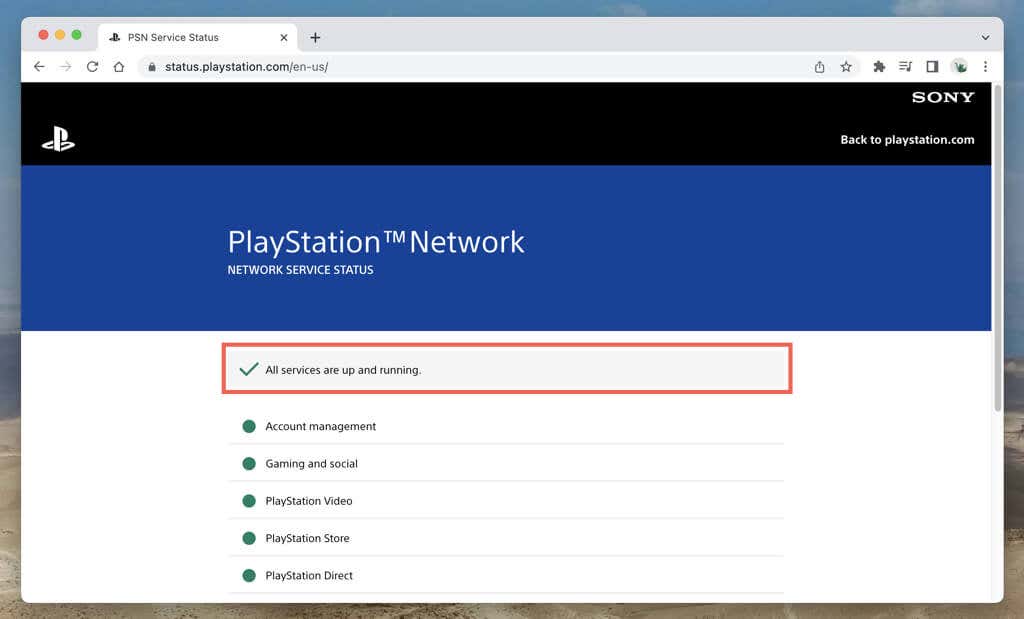
Task: Follow the Back to playstation.com link
Action: pyautogui.click(x=908, y=139)
